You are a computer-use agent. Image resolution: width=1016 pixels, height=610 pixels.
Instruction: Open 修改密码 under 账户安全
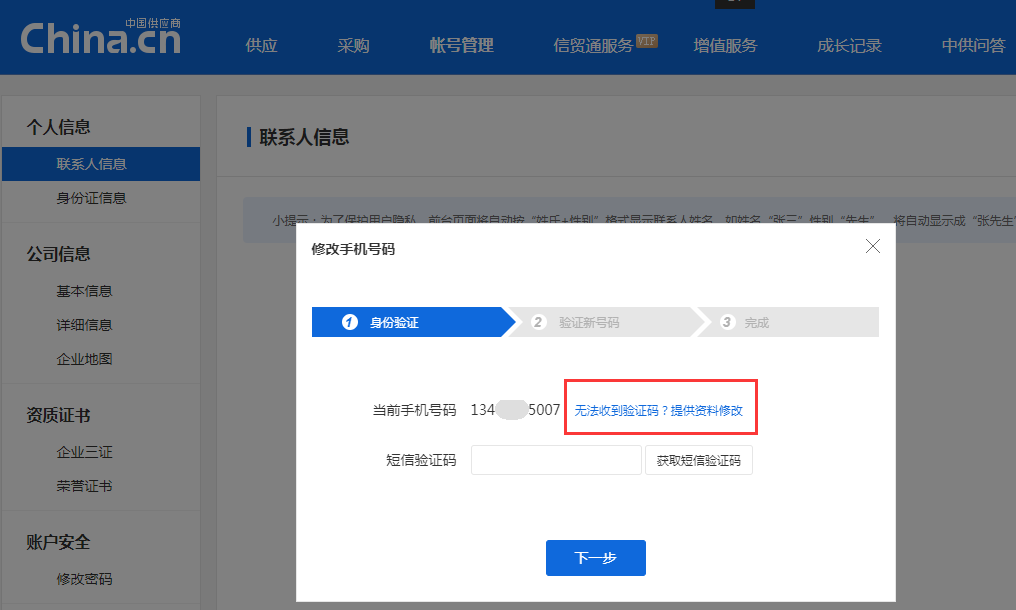click(x=84, y=579)
